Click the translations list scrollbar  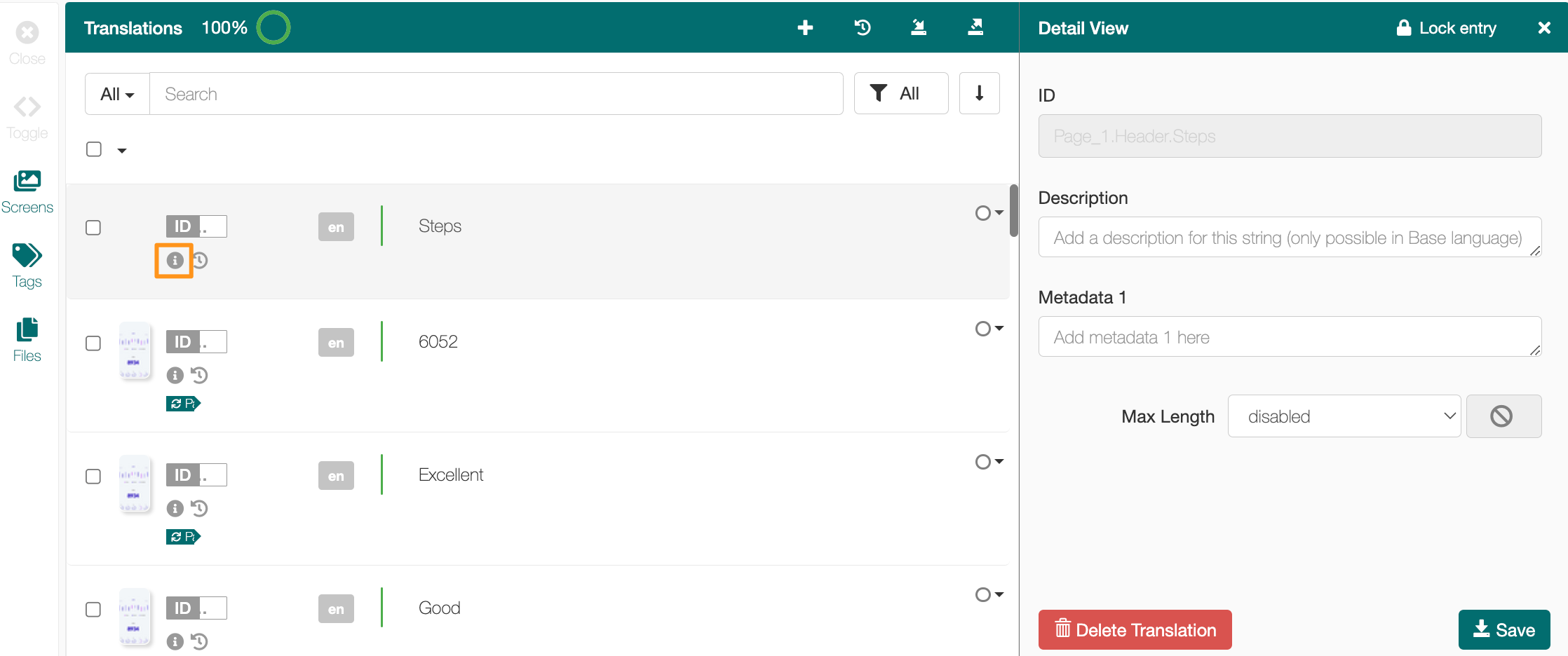[x=1013, y=210]
